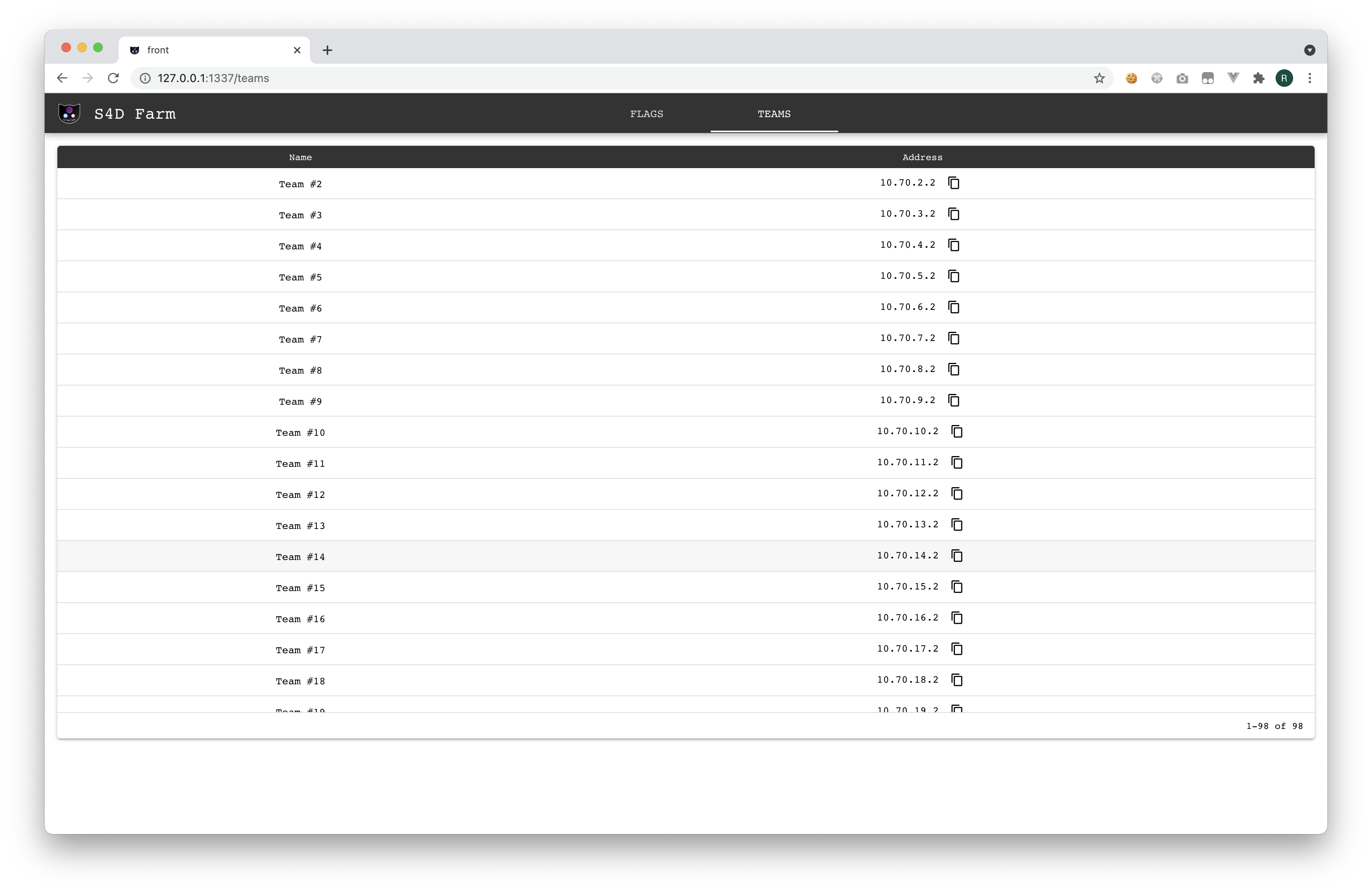Select the Team #10 row
The width and height of the screenshot is (1372, 893).
pyautogui.click(x=300, y=433)
